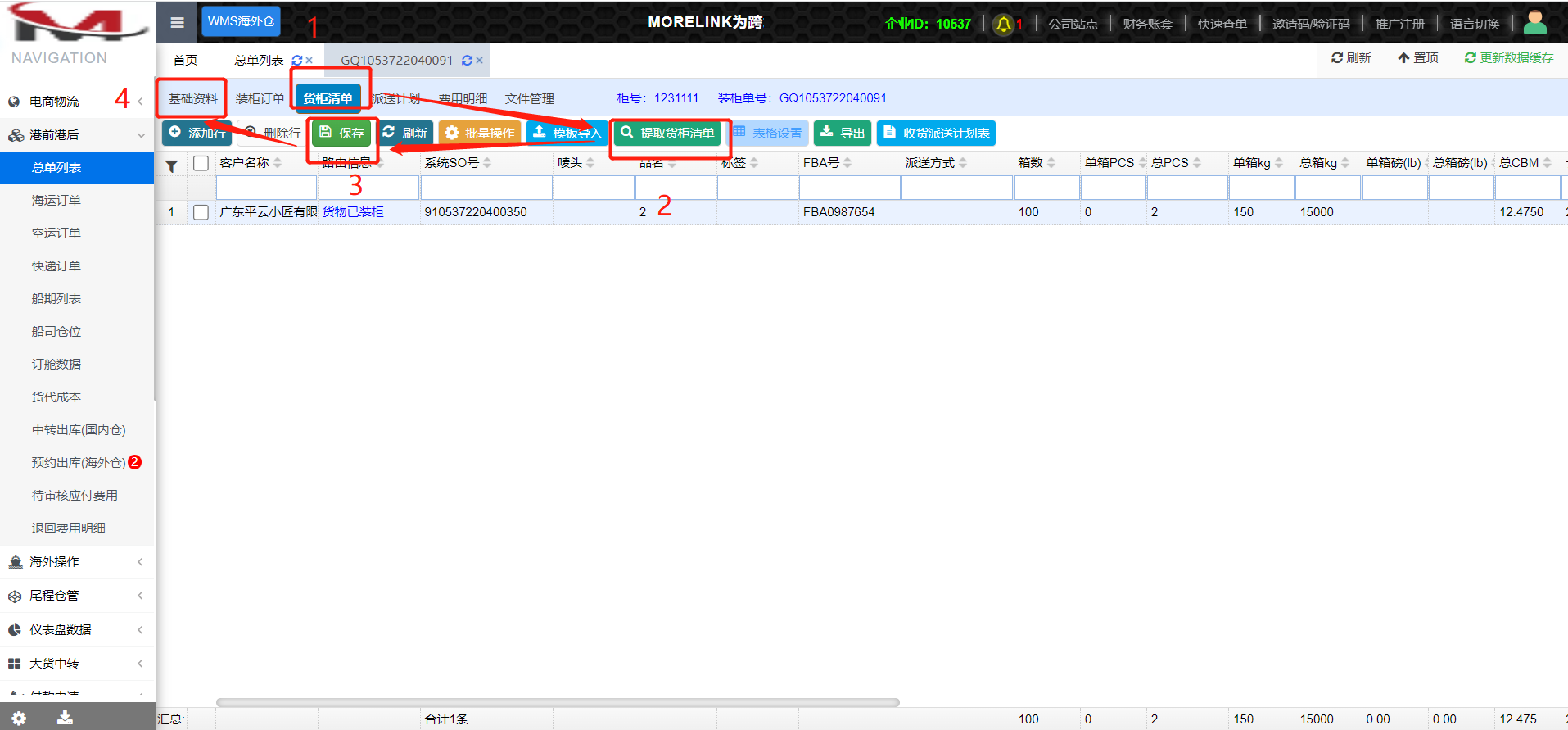This screenshot has height=730, width=1568.
Task: Select the 货柜清单 tab
Action: coord(328,98)
